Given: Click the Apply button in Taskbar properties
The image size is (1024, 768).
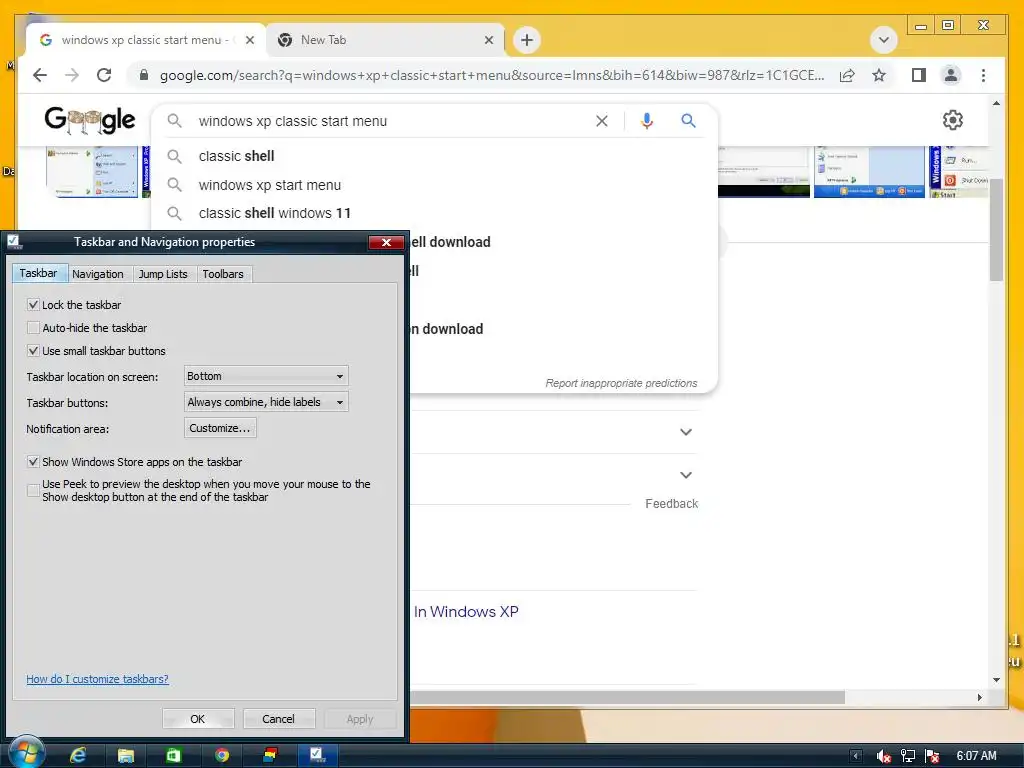Looking at the screenshot, I should point(360,719).
